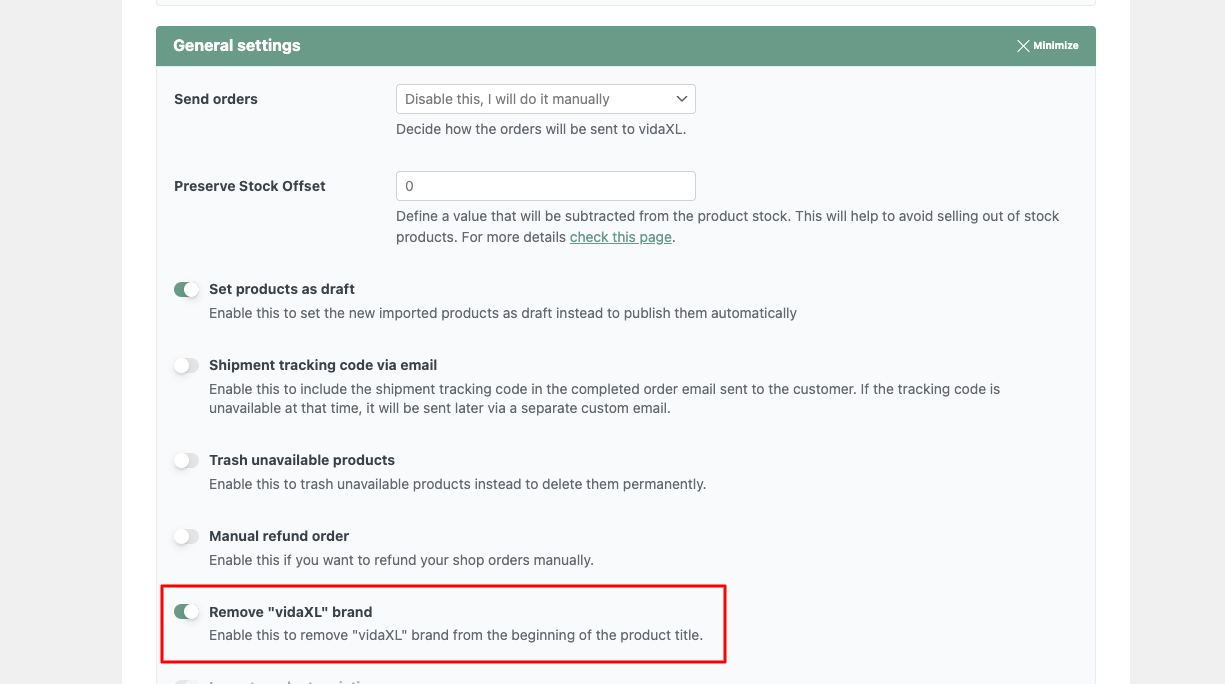Click the General settings header title
Viewport: 1225px width, 684px height.
237,46
